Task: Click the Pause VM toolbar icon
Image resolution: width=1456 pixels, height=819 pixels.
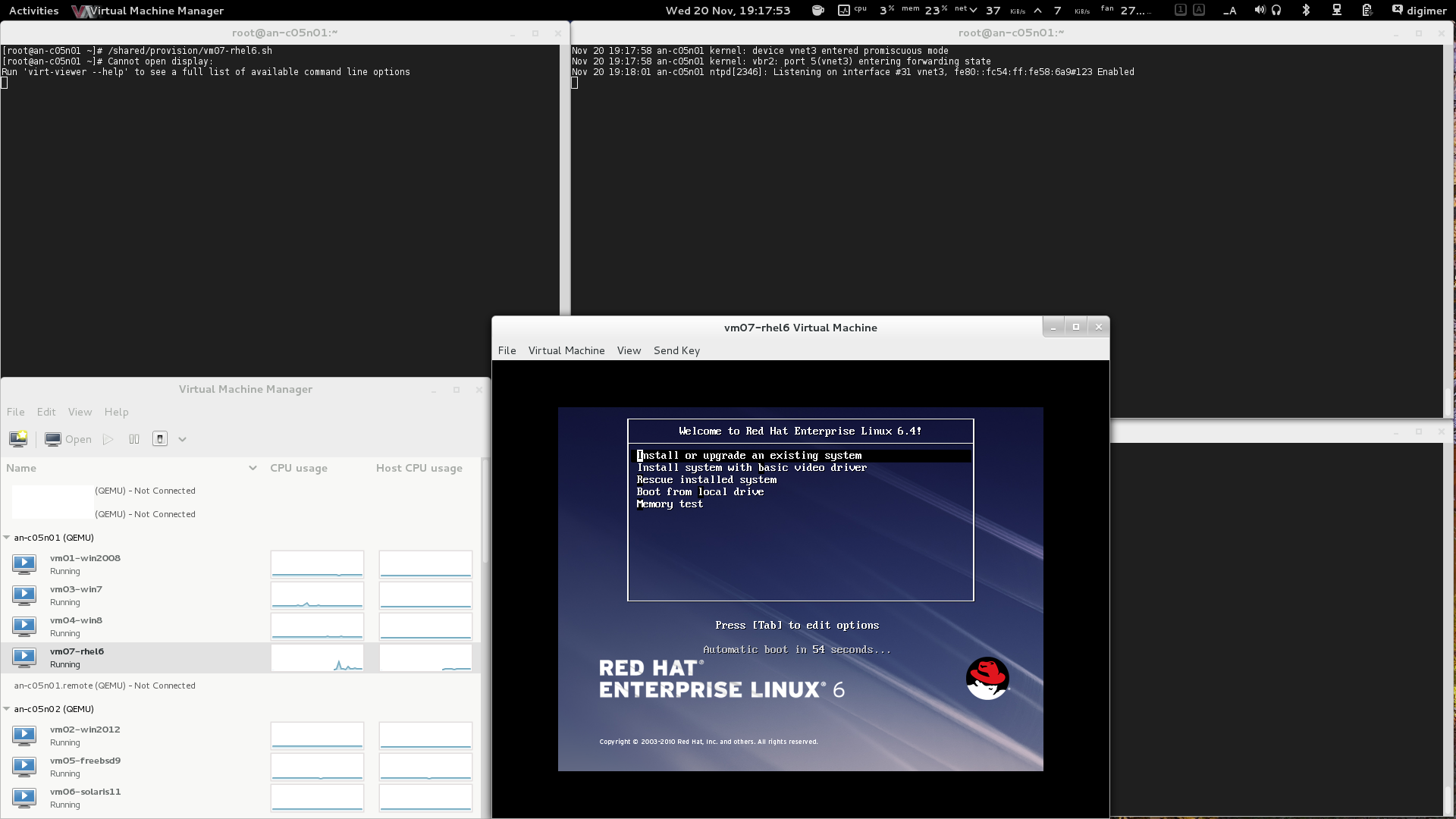Action: 134,439
